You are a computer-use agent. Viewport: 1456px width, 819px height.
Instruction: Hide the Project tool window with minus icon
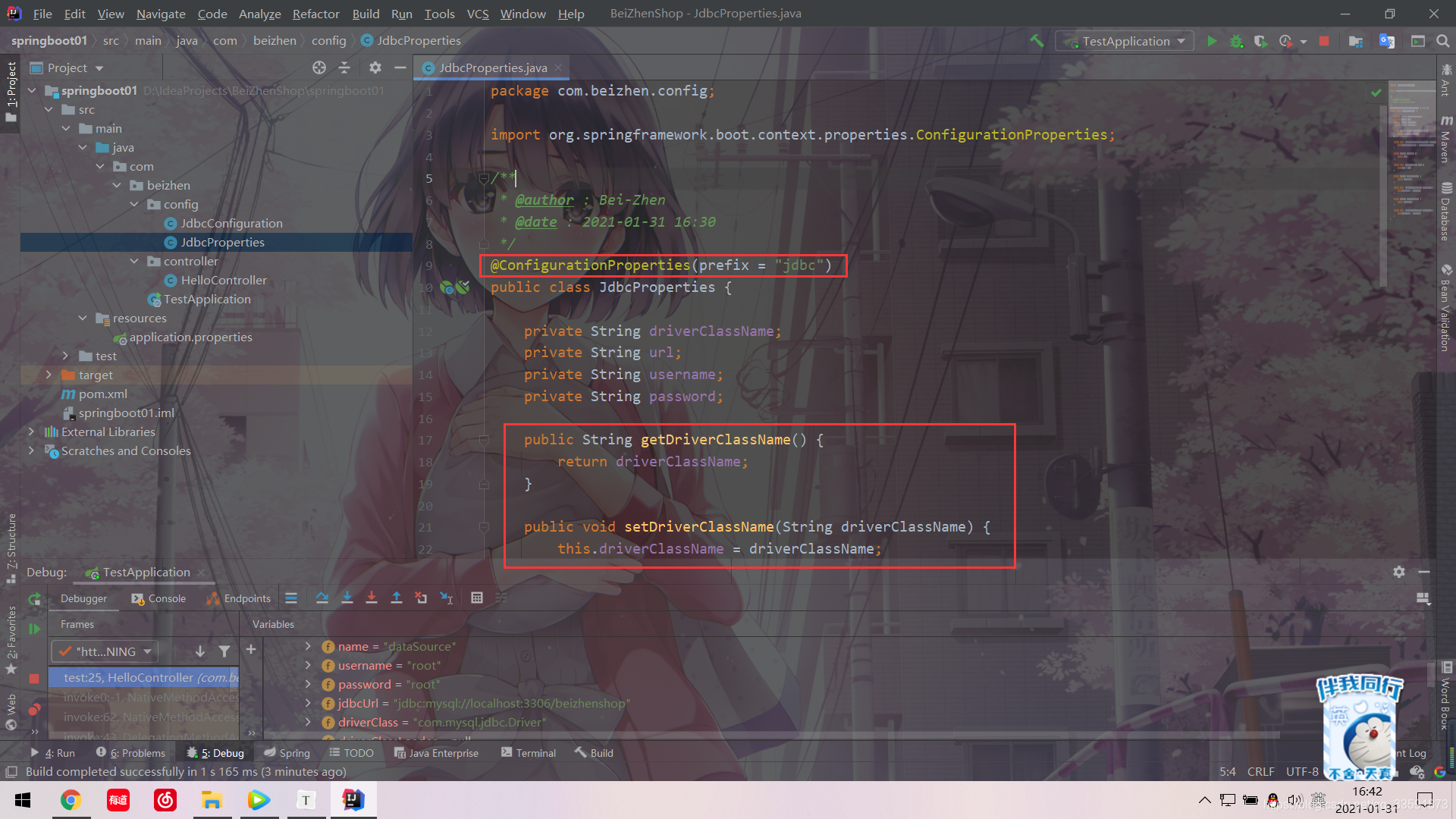[400, 67]
